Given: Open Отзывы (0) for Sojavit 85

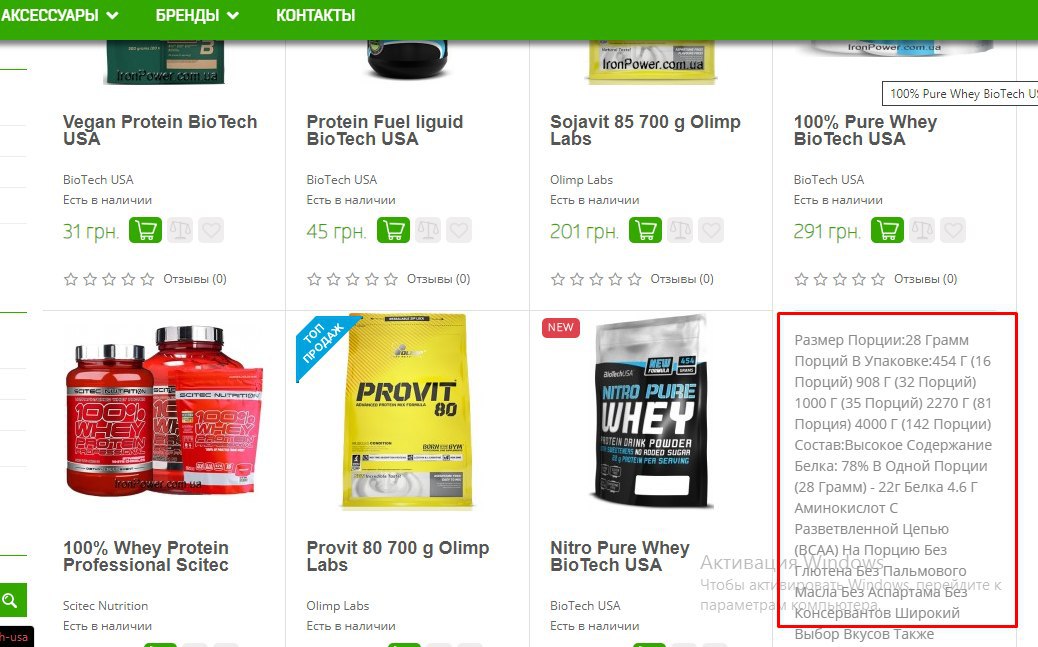Looking at the screenshot, I should tap(682, 279).
